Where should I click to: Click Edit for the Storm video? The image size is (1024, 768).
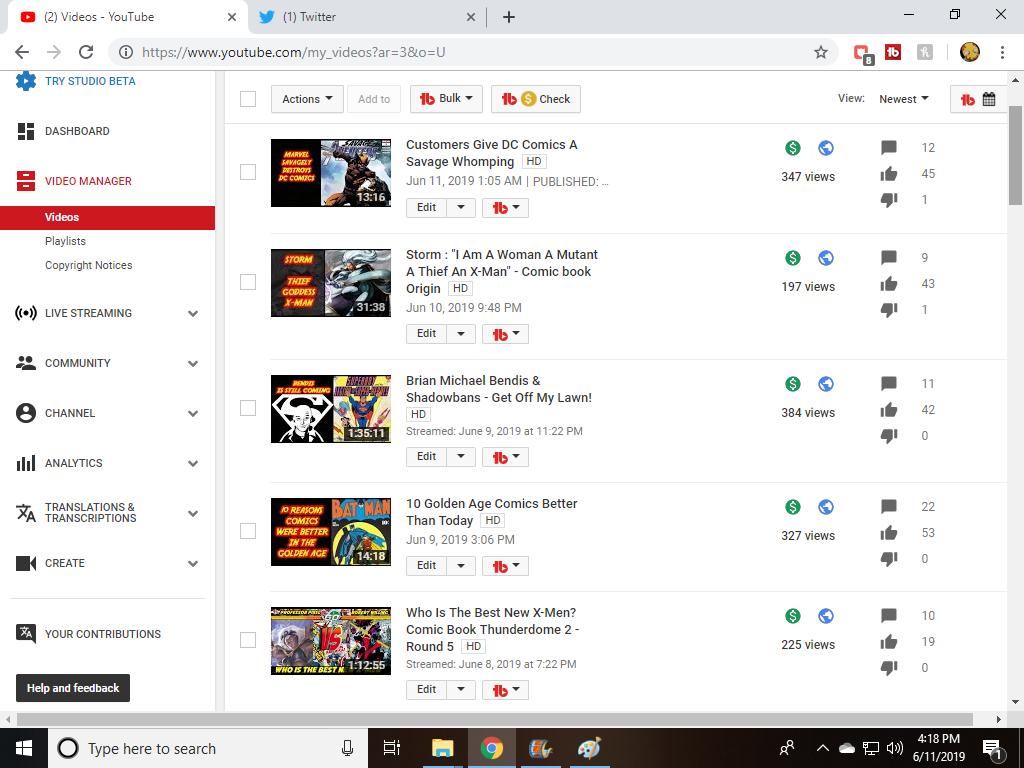[x=426, y=334]
